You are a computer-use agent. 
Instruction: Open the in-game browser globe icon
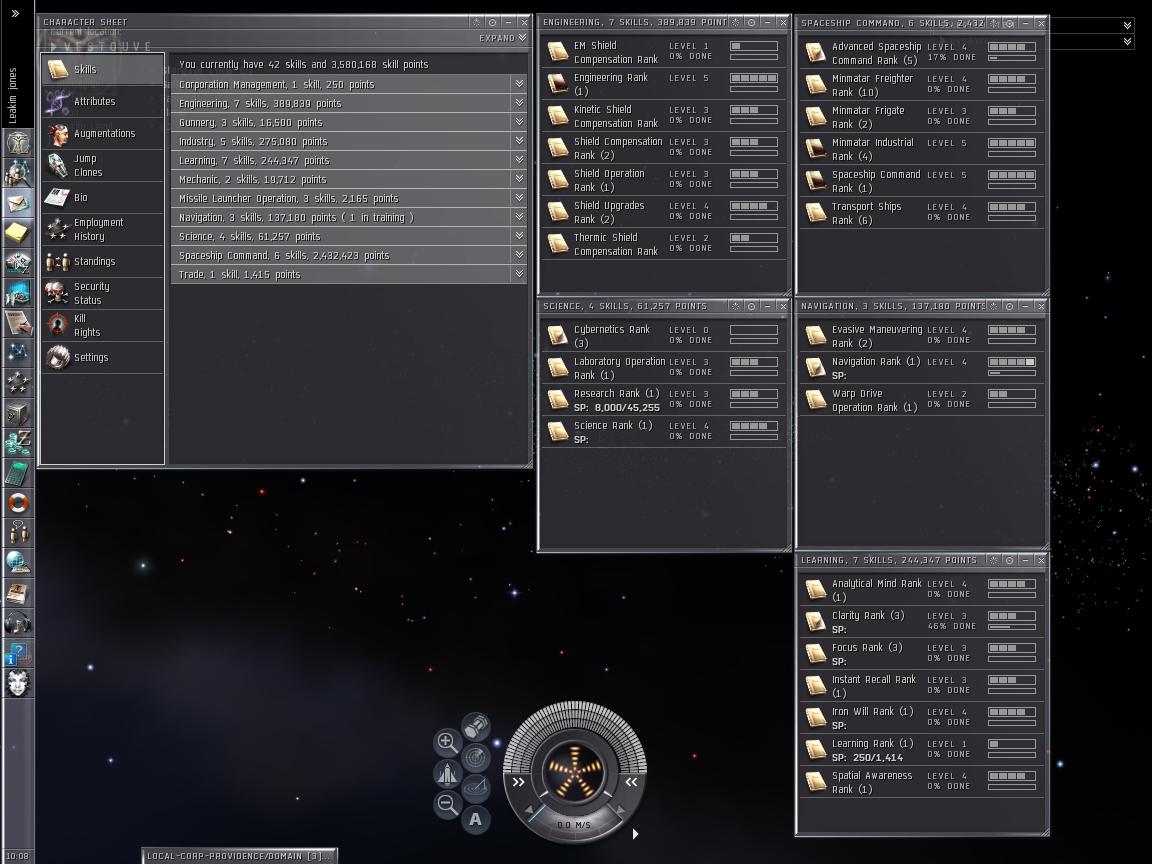click(18, 563)
